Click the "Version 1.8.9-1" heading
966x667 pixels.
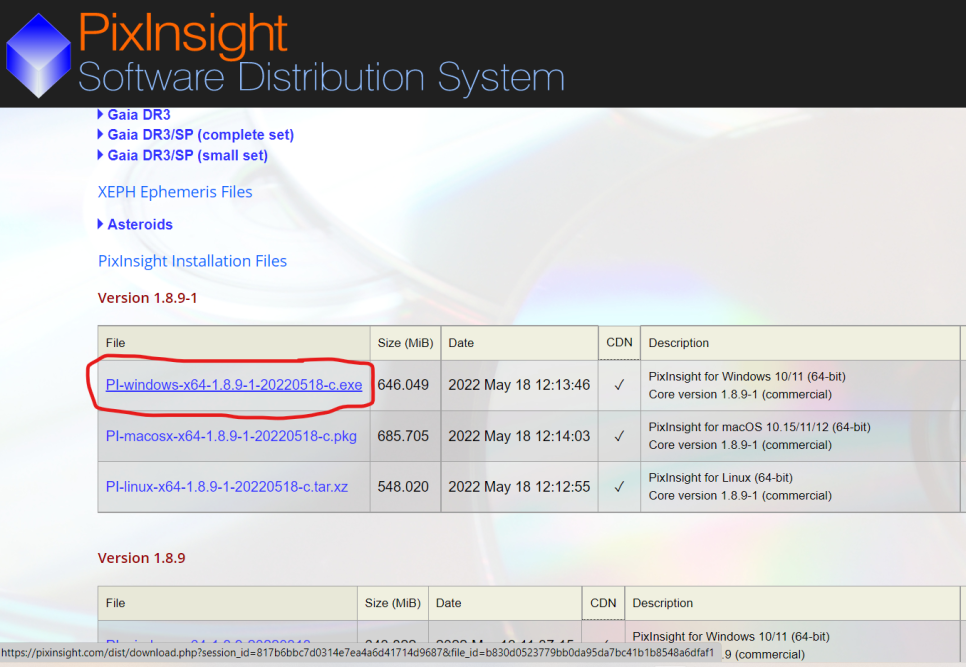pyautogui.click(x=147, y=298)
